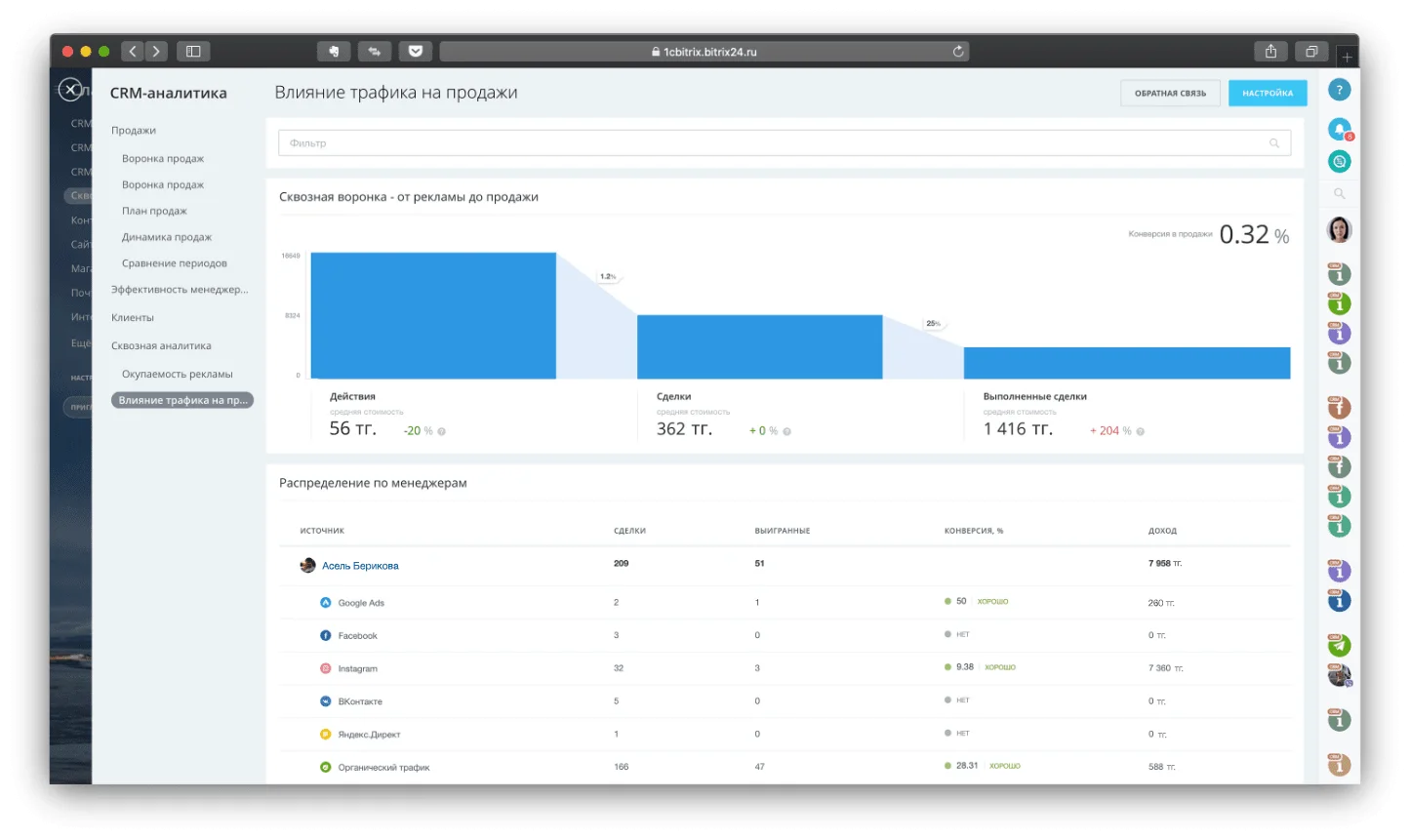Viewport: 1410px width, 840px height.
Task: Open the Динамика продаж report
Action: tap(167, 237)
